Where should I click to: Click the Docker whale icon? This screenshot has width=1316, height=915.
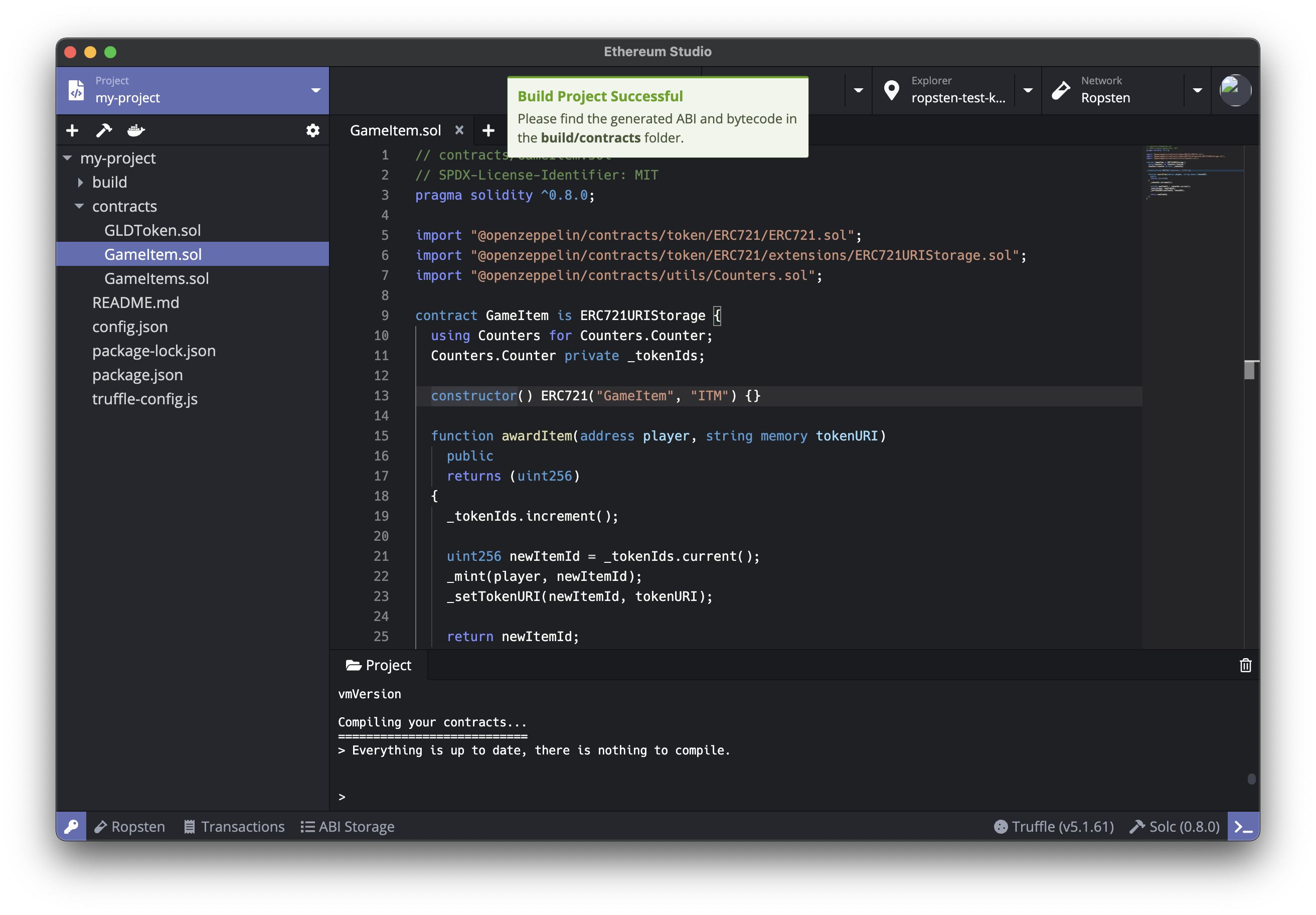[136, 131]
